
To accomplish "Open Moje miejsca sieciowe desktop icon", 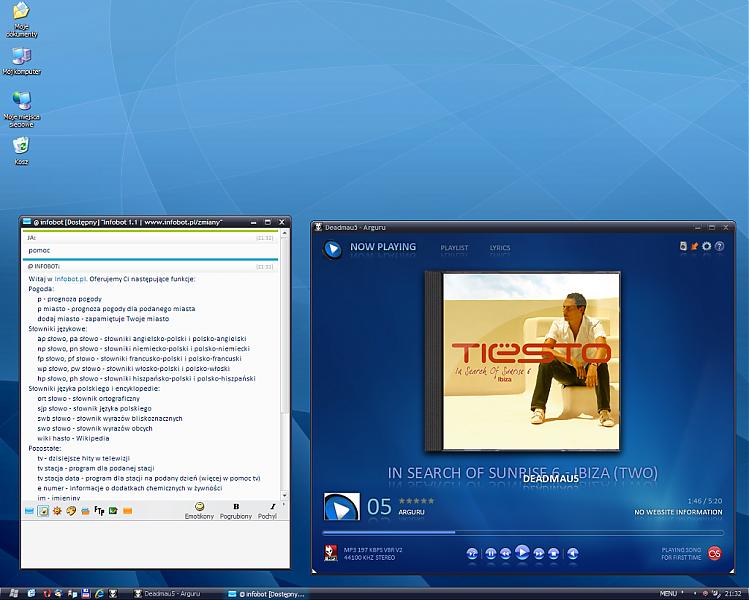I will point(21,109).
